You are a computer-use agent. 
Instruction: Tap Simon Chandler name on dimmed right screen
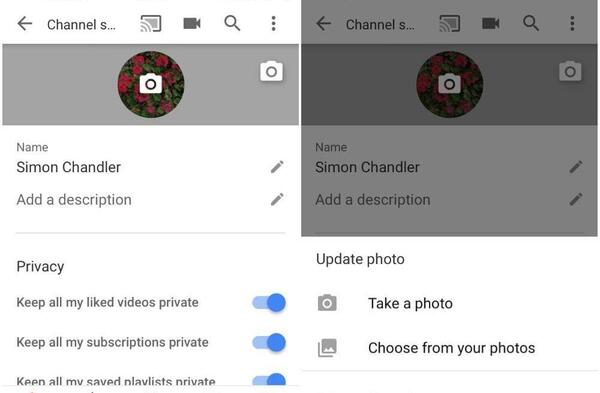click(367, 167)
